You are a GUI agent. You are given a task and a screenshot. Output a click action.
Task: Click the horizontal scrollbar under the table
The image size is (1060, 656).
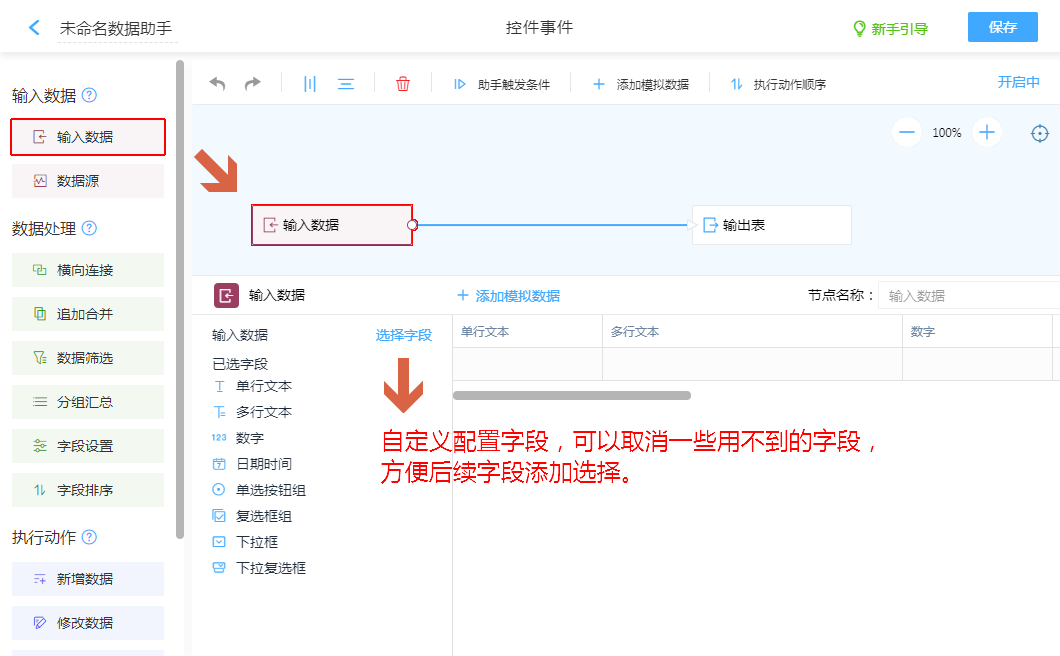(572, 395)
